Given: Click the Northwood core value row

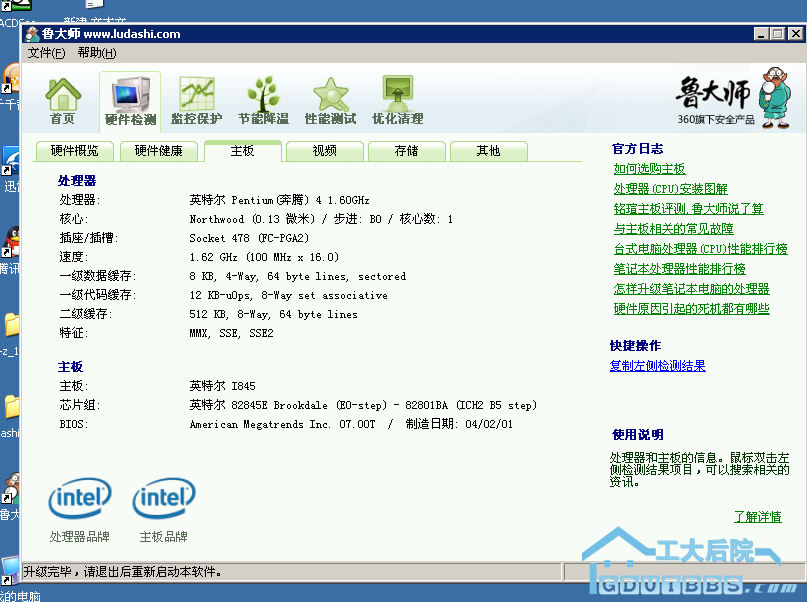Looking at the screenshot, I should click(x=321, y=219).
